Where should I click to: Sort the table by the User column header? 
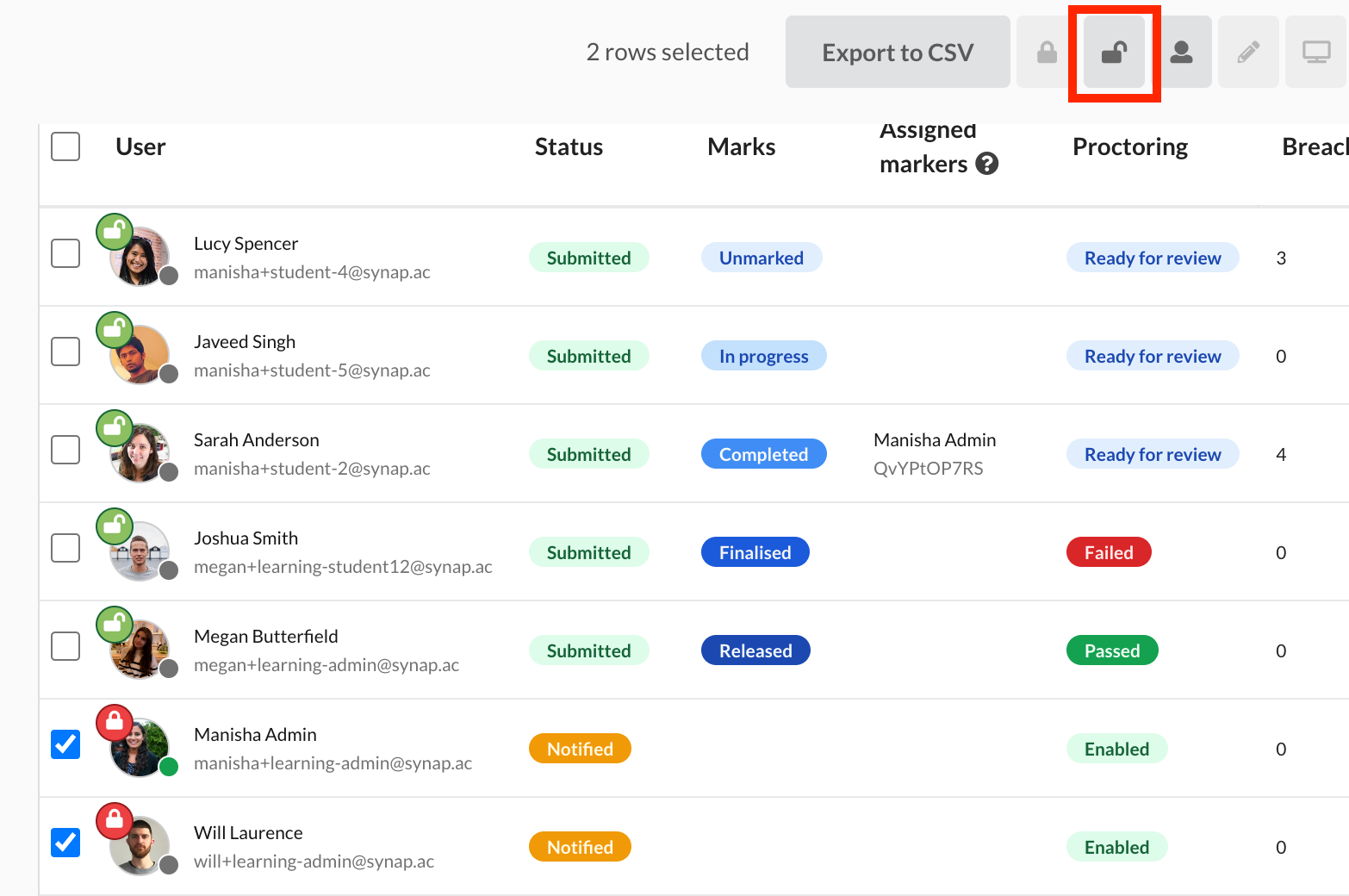click(140, 146)
